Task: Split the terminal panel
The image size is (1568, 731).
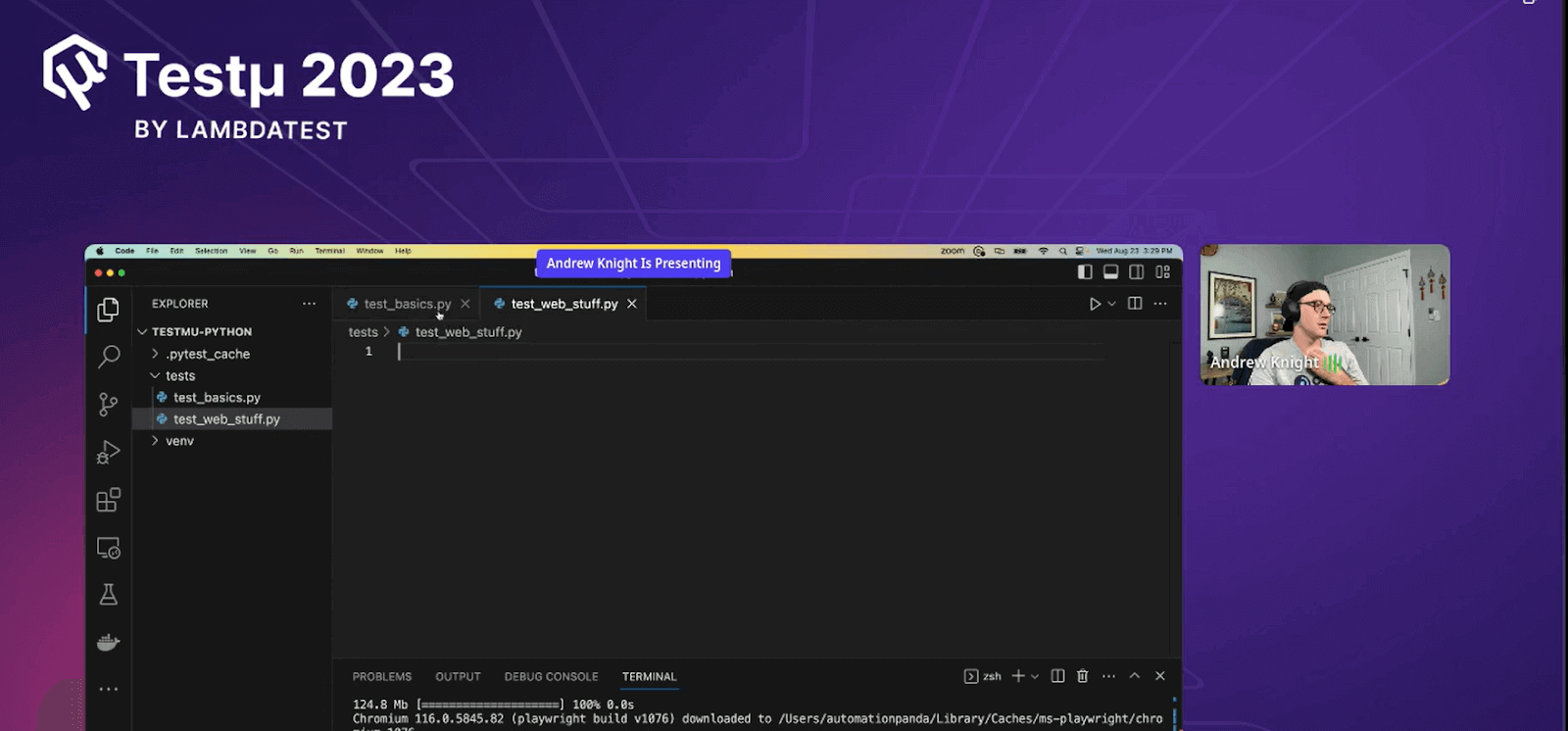Action: tap(1057, 676)
